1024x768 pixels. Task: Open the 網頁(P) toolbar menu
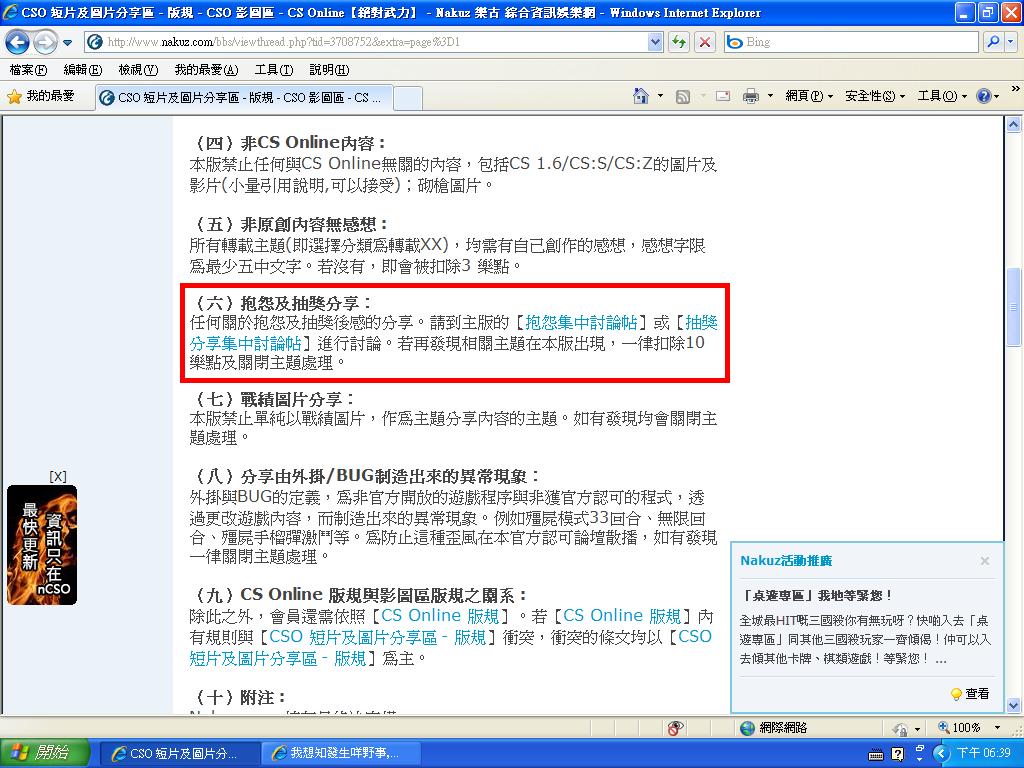(x=809, y=97)
